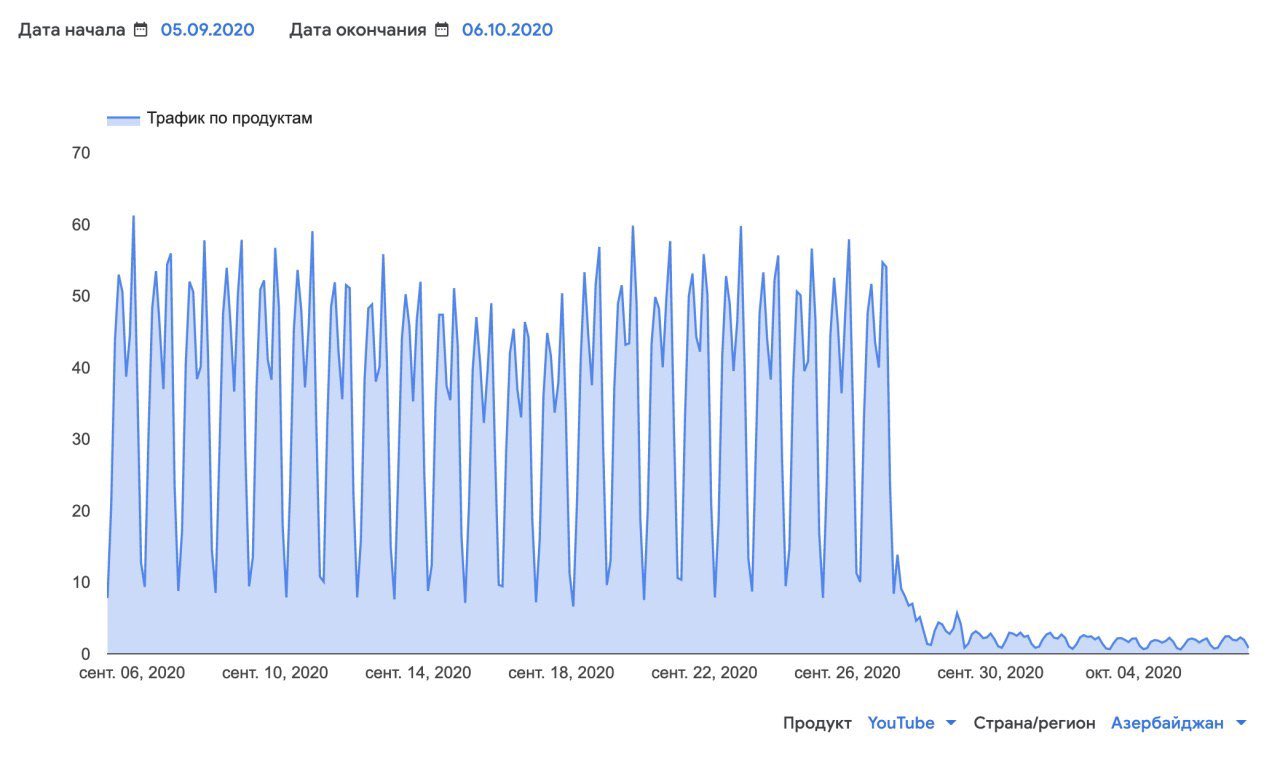Open end date 06.10.2020 picker
The height and width of the screenshot is (763, 1280).
coord(507,30)
